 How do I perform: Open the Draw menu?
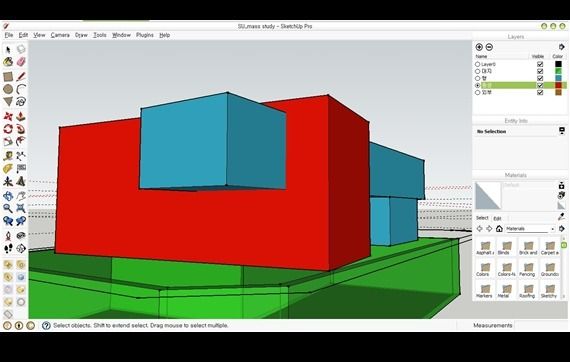[x=81, y=35]
